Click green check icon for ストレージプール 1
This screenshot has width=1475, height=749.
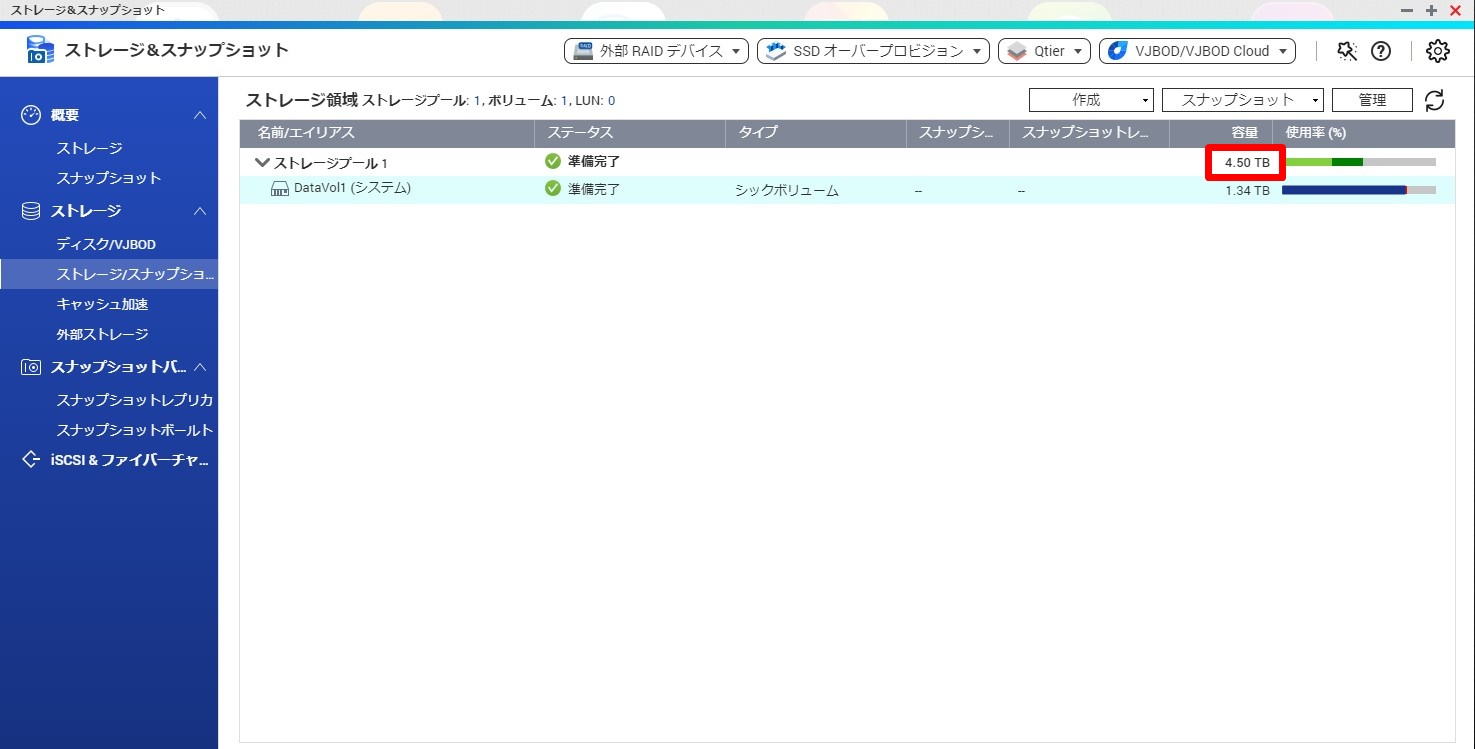coord(553,161)
